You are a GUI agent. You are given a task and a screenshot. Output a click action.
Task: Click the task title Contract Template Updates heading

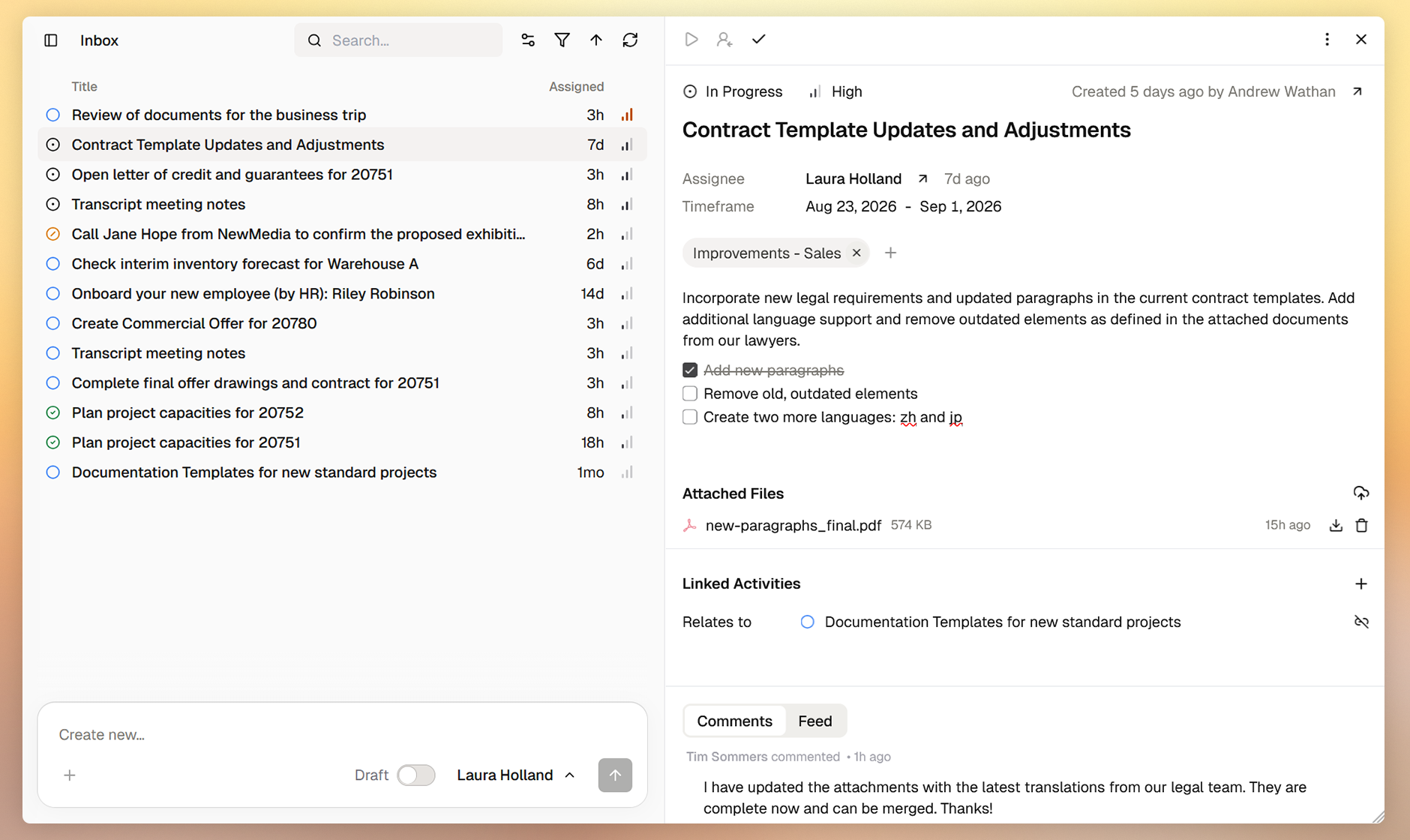[906, 130]
